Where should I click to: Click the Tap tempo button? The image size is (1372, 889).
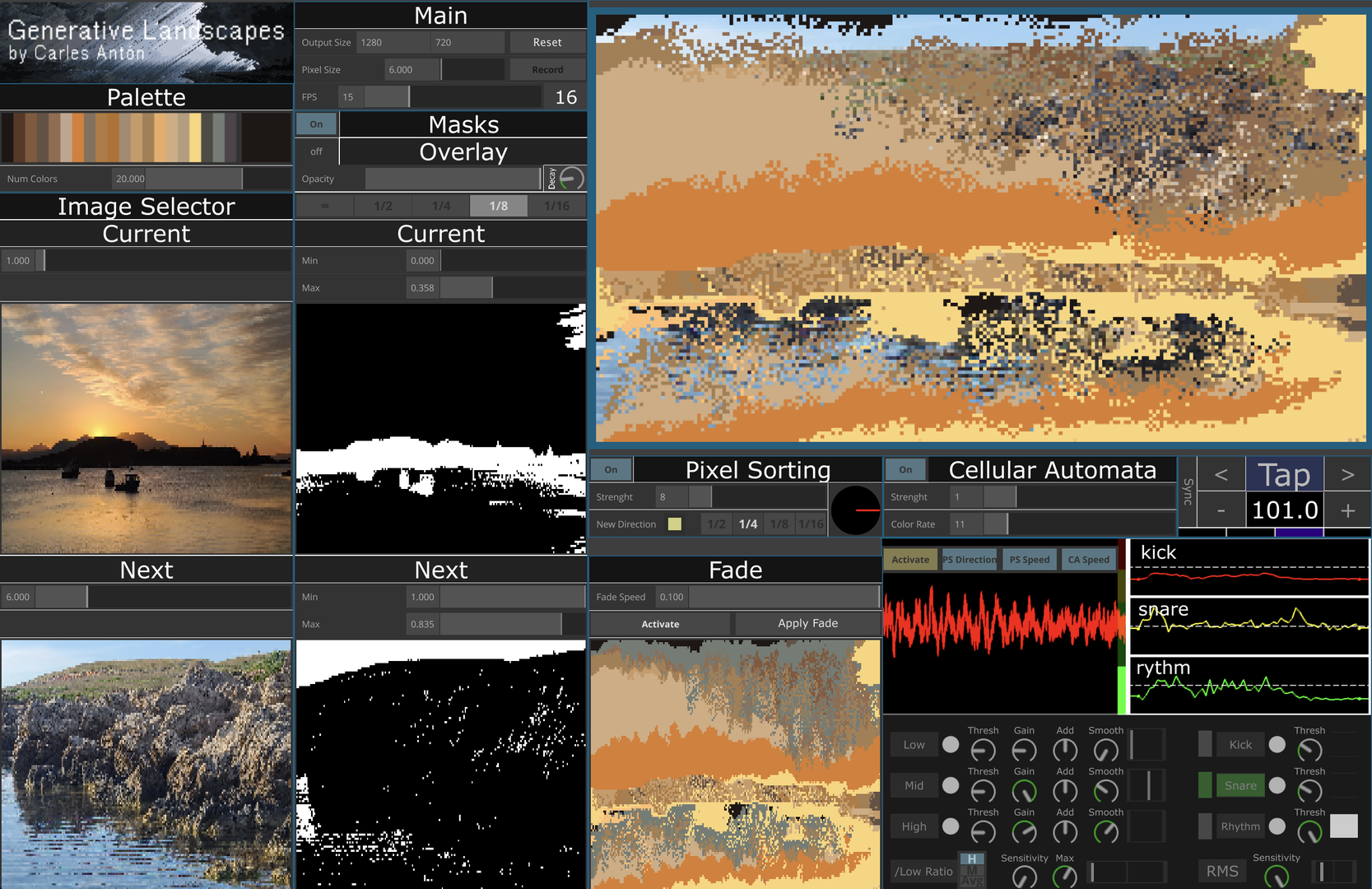click(1285, 473)
